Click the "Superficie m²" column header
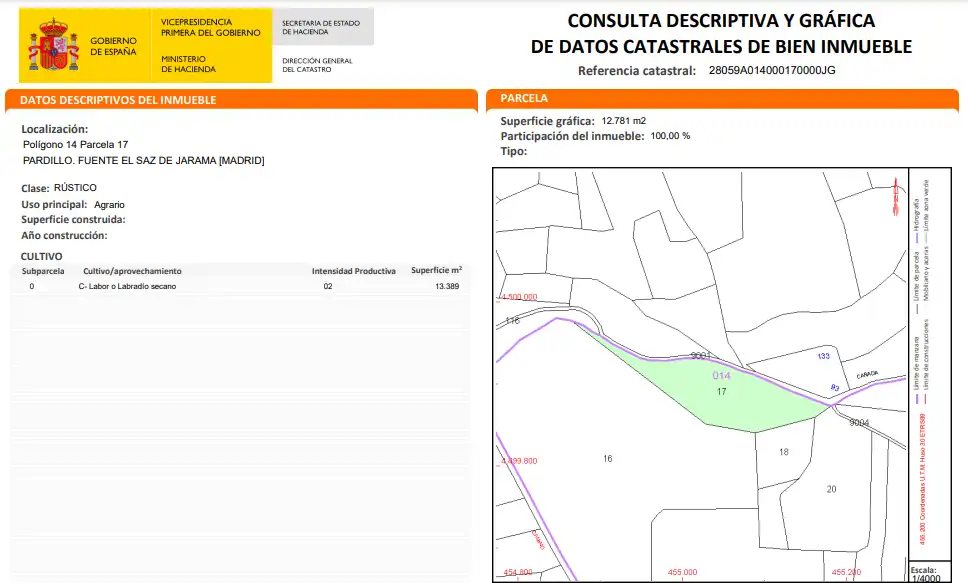Screen dimensions: 968x583 click(x=436, y=270)
